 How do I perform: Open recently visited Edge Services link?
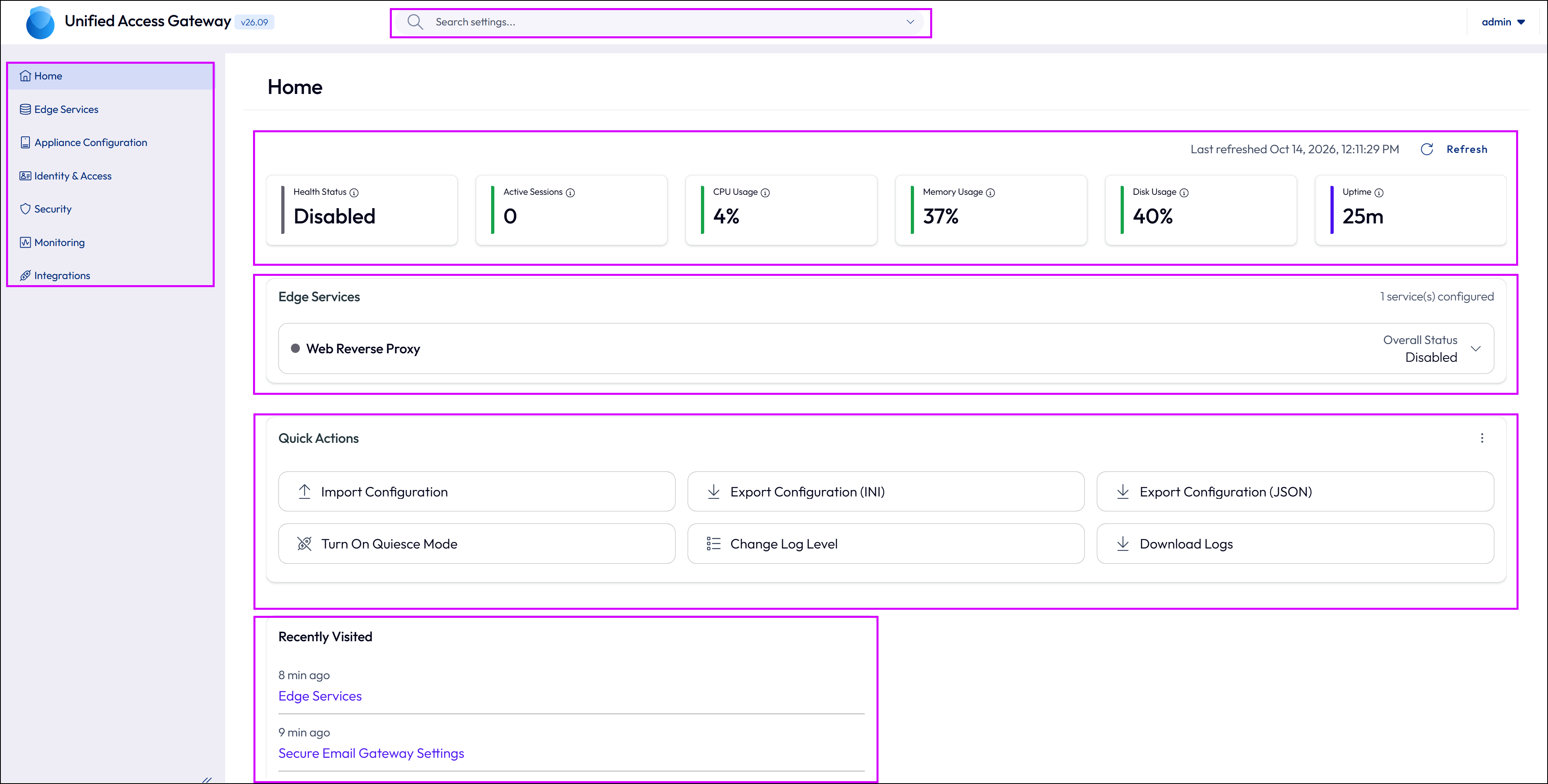point(320,696)
